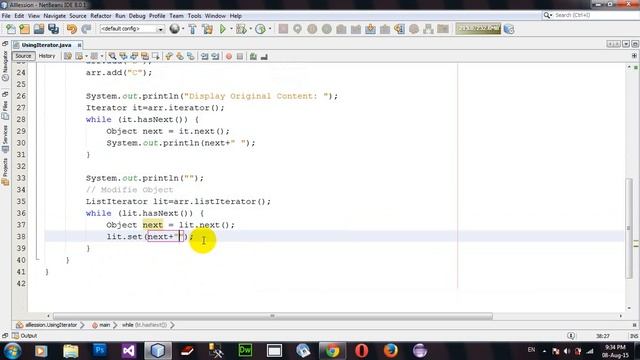
Task: Click the Shift Line Right icon
Action: pos(215,56)
